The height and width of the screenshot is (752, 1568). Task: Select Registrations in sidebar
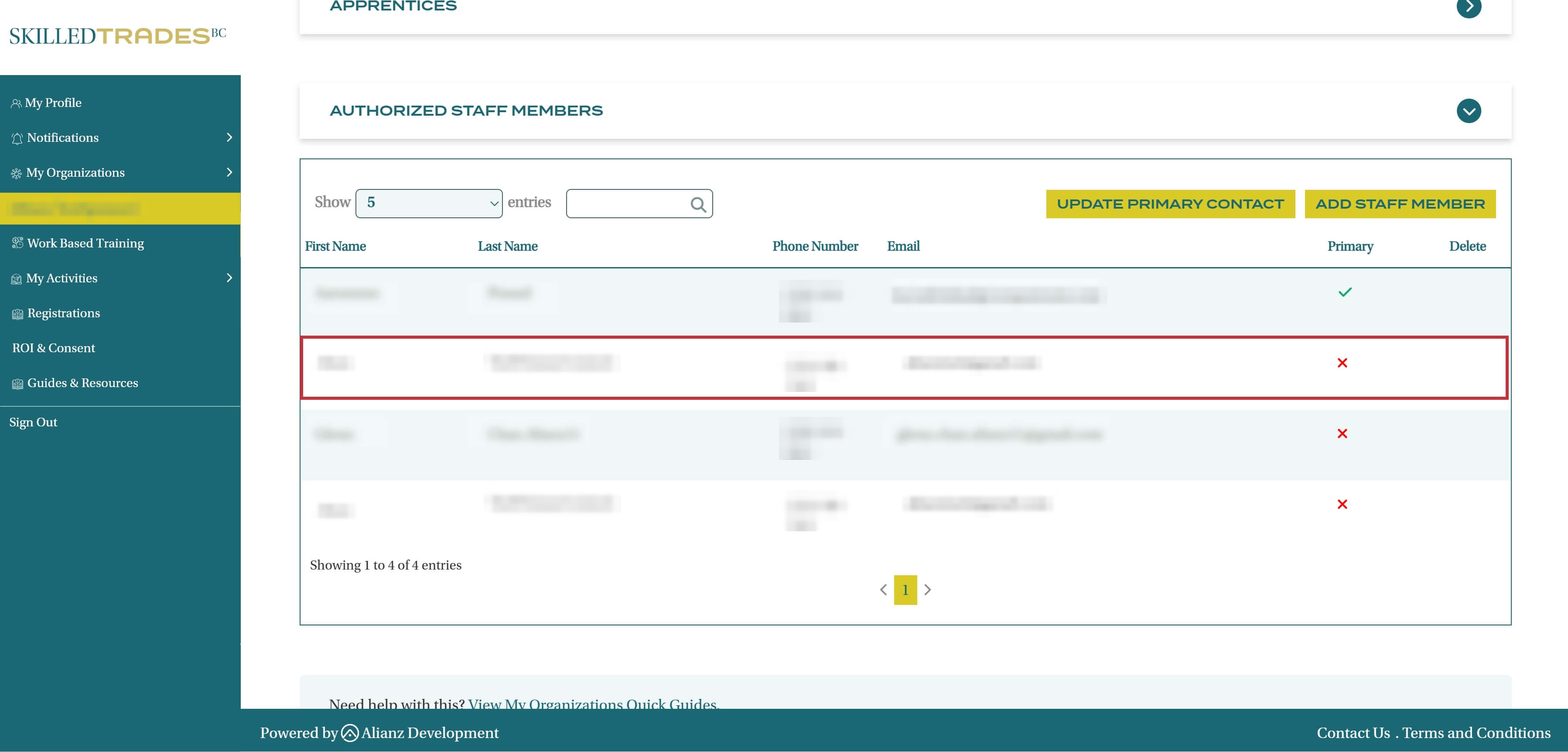pyautogui.click(x=63, y=313)
